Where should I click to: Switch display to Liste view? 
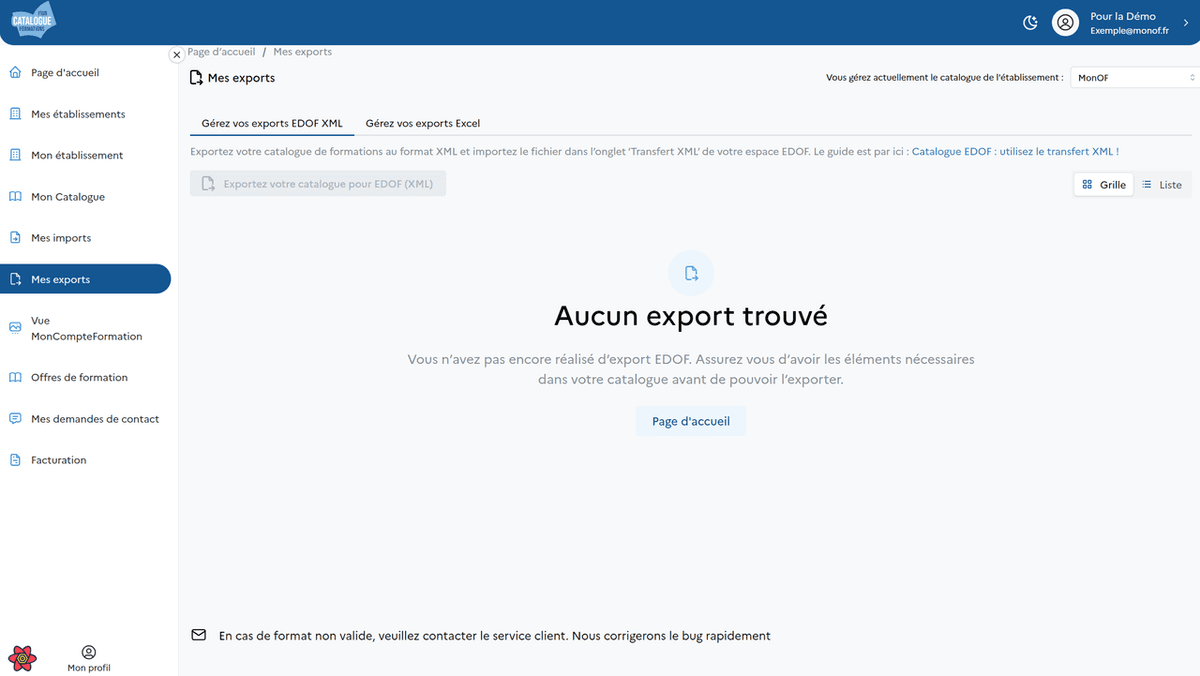(x=1163, y=184)
